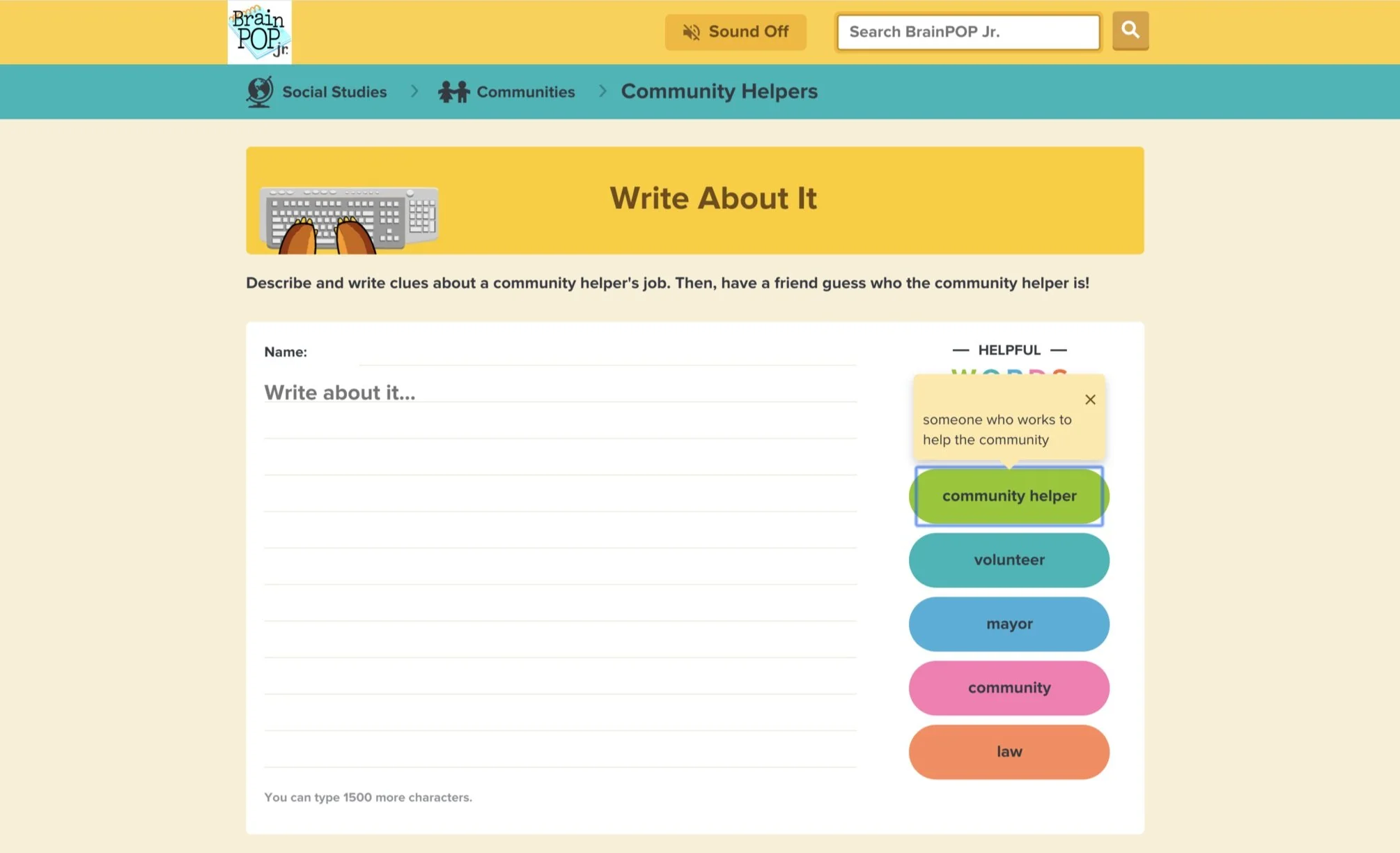The width and height of the screenshot is (1400, 853).
Task: Click the chevron before Community Helpers
Action: (602, 91)
